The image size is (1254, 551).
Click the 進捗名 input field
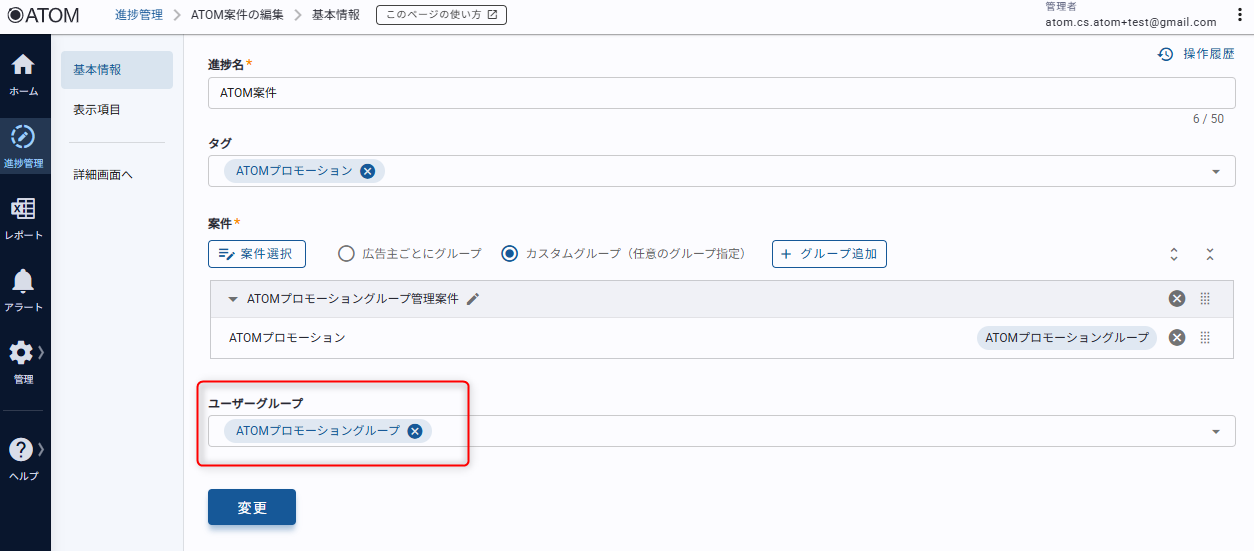tap(720, 93)
